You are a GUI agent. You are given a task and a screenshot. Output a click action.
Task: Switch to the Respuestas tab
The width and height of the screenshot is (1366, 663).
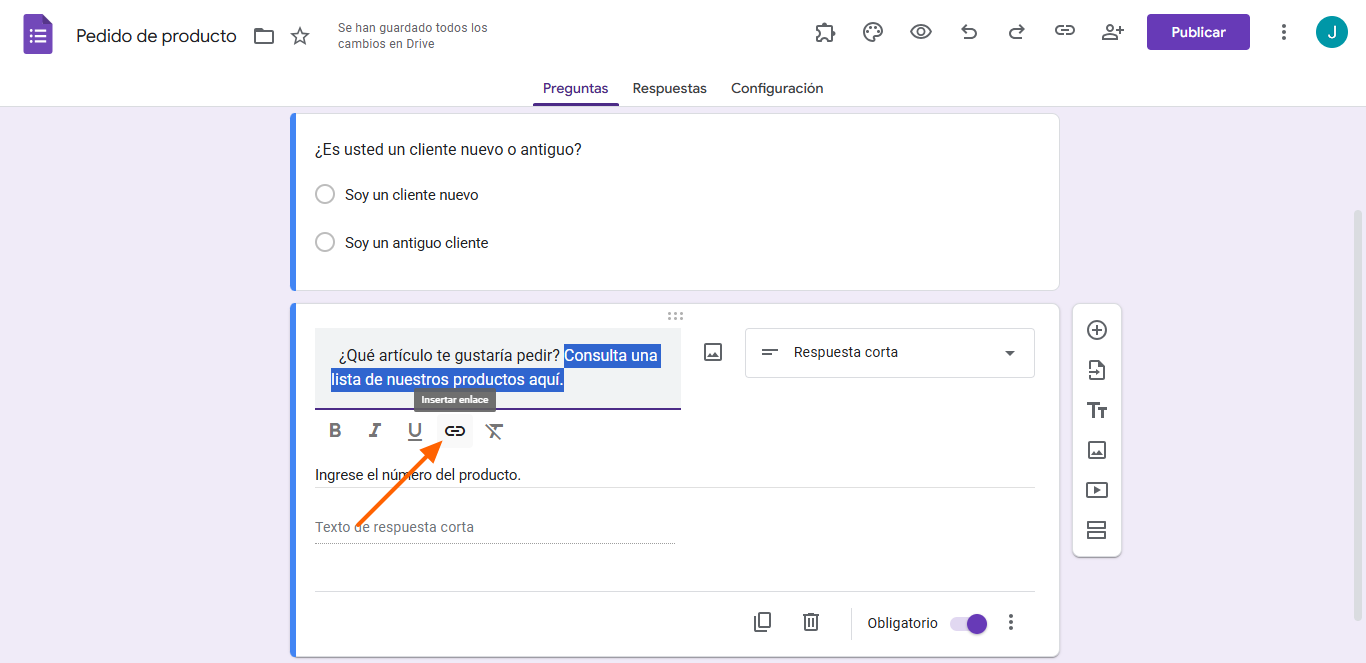pos(669,88)
